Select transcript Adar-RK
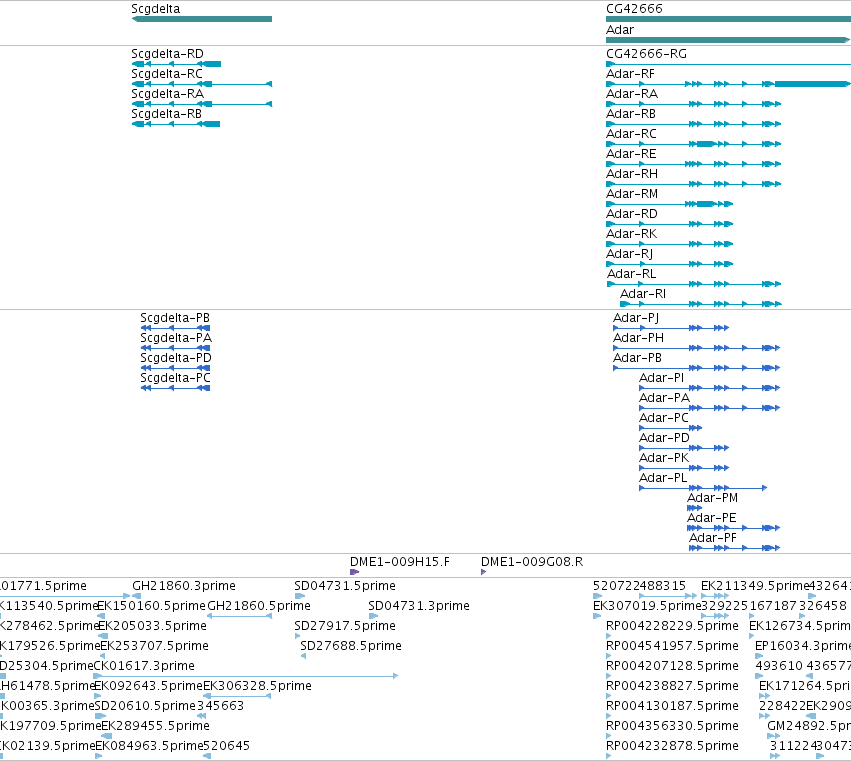Screen dimensions: 851x761 click(x=632, y=234)
